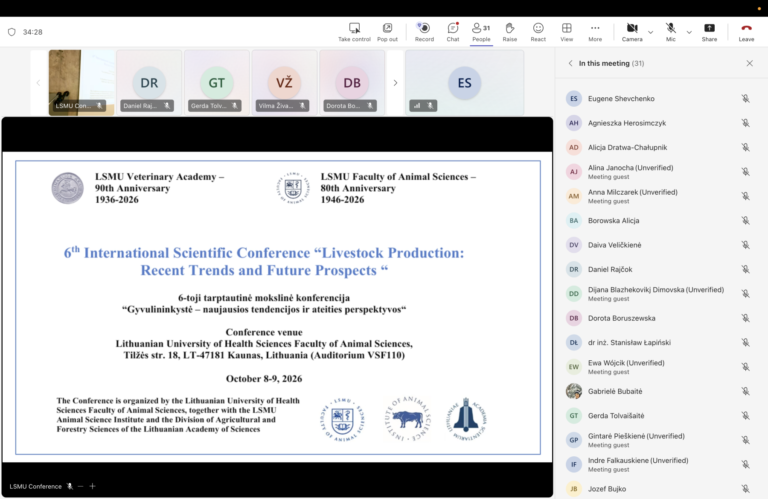Viewport: 768px width, 499px height.
Task: Open Gabrielė Bubaitė profile photo avatar
Action: point(574,391)
